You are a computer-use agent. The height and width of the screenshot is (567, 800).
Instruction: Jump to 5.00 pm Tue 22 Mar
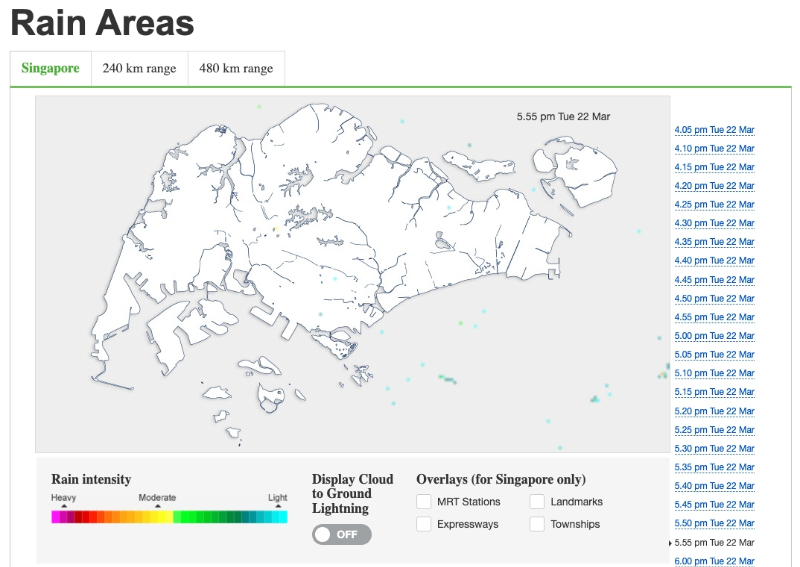click(x=714, y=336)
